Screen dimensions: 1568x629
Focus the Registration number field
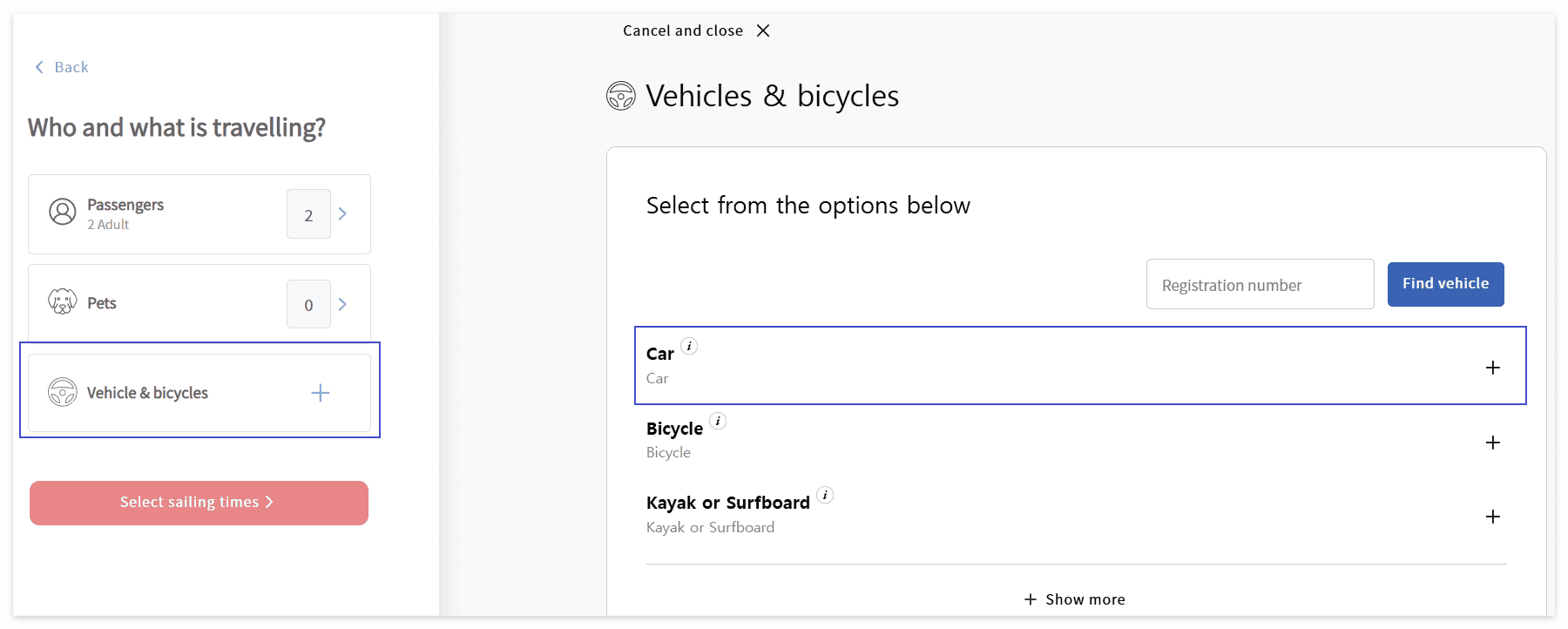(x=1260, y=285)
